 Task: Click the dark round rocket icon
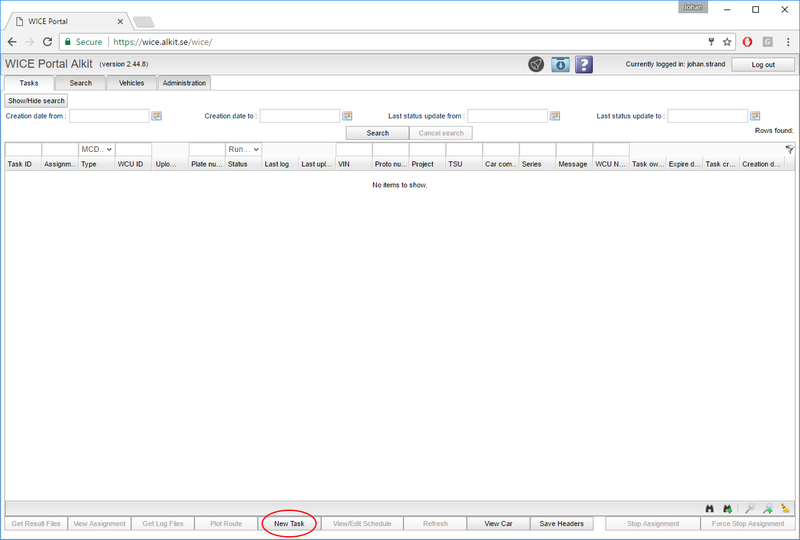[537, 64]
